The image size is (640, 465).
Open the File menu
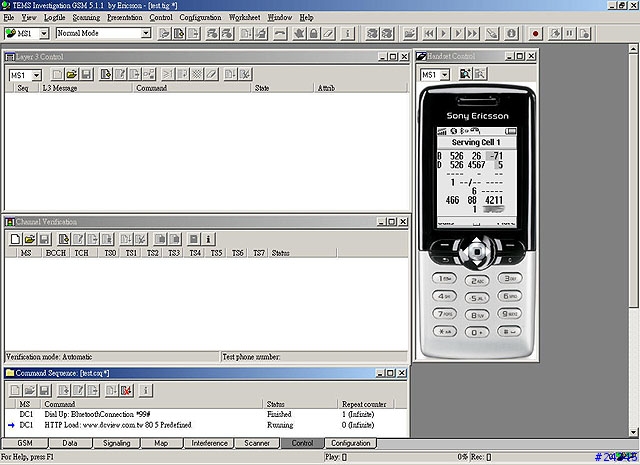(x=9, y=18)
